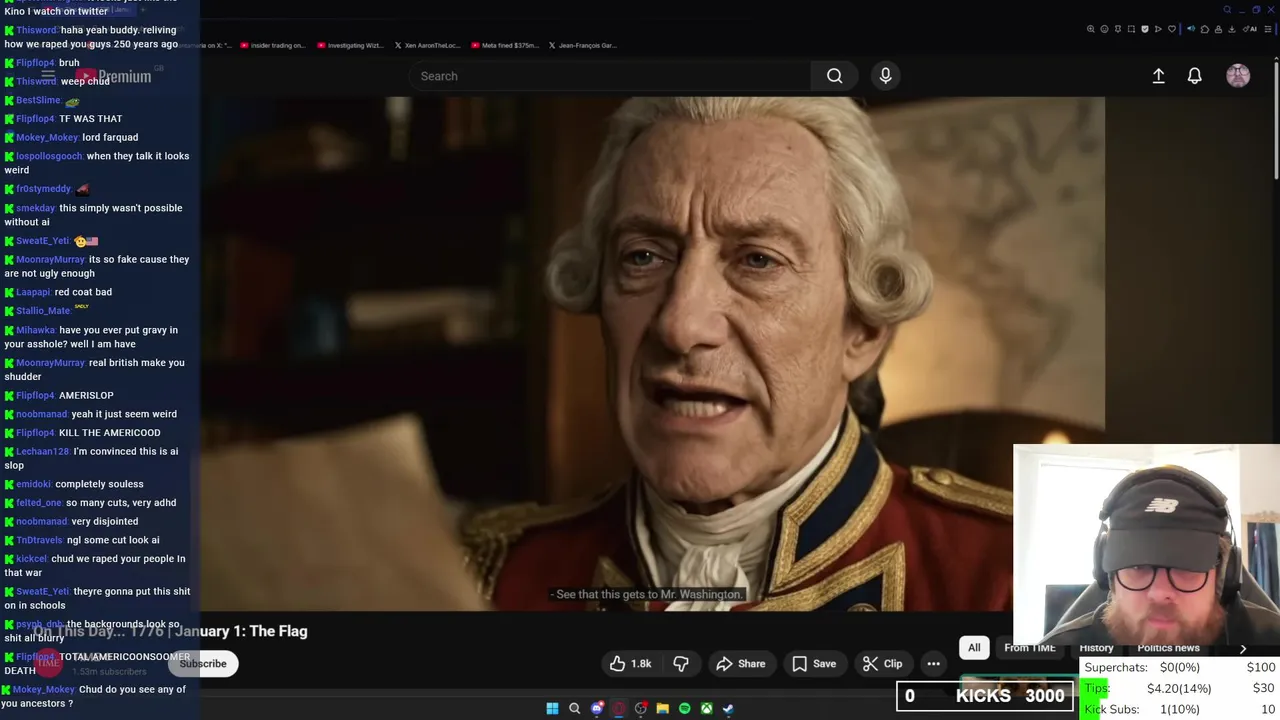Click the video title 'January 1: The Flag'

click(170, 631)
